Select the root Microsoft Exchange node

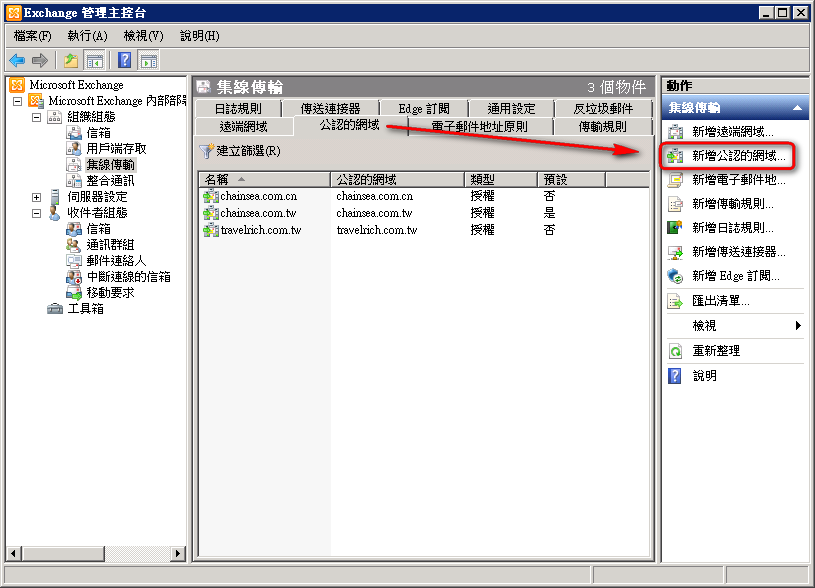pyautogui.click(x=76, y=85)
